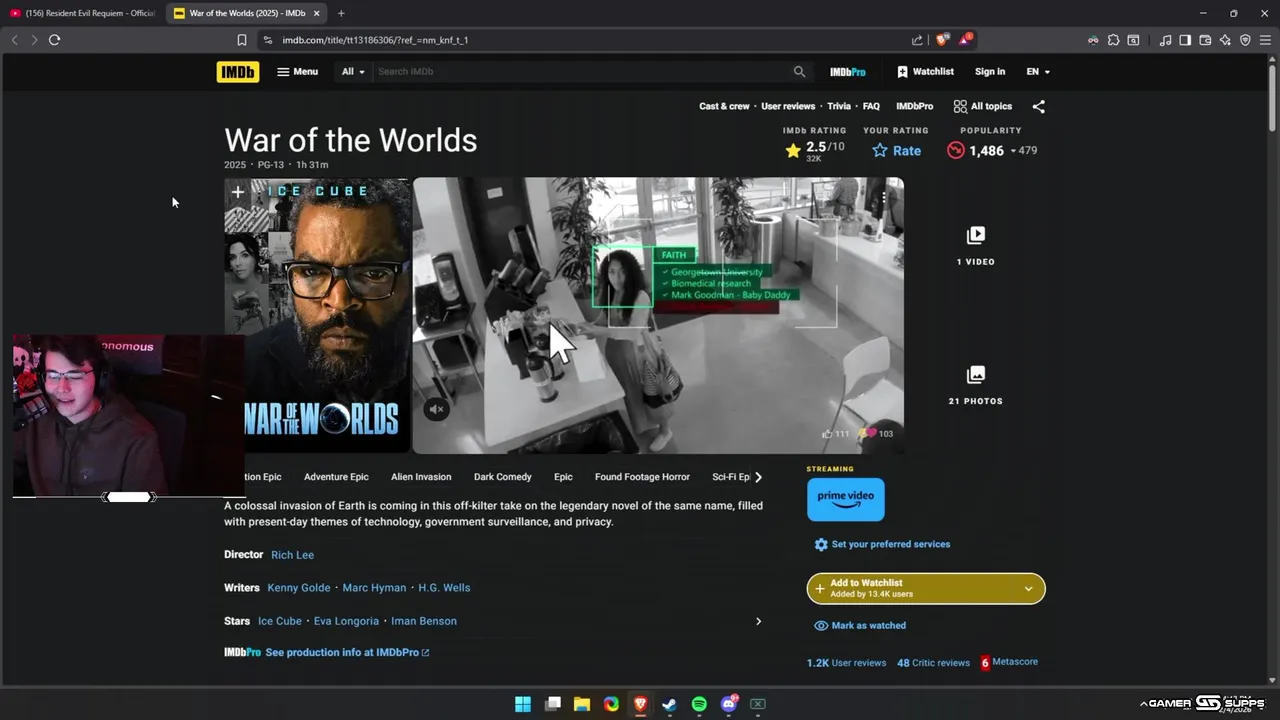This screenshot has width=1280, height=720.
Task: Show more genres with the right chevron
Action: (x=758, y=477)
